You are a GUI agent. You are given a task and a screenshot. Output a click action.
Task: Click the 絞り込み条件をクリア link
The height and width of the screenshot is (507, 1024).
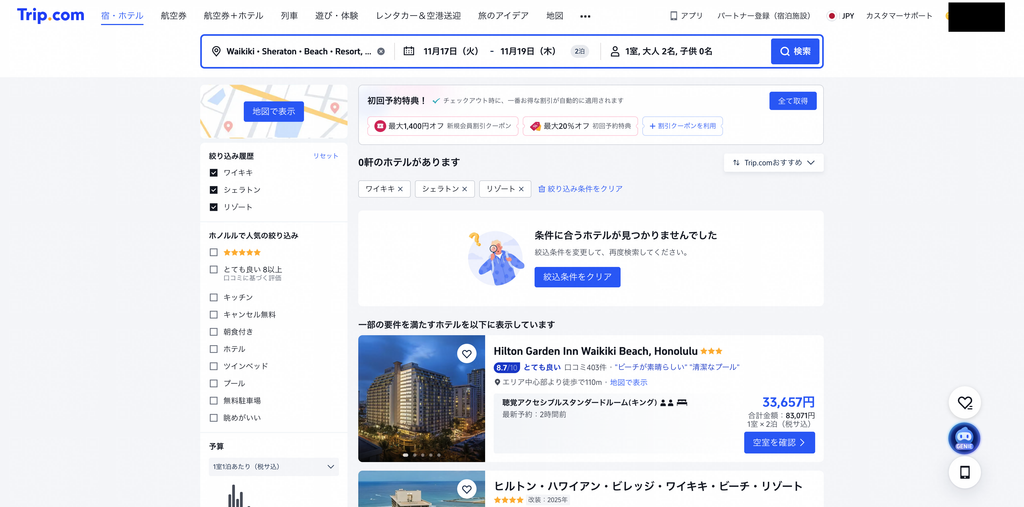[580, 189]
